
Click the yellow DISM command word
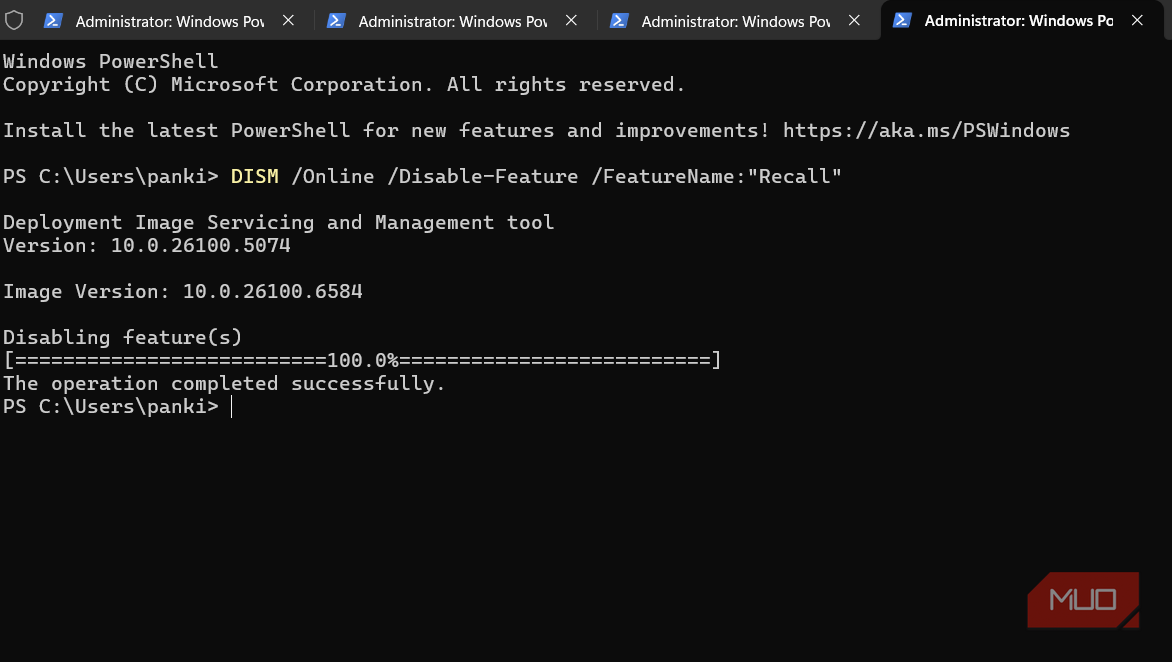(254, 177)
